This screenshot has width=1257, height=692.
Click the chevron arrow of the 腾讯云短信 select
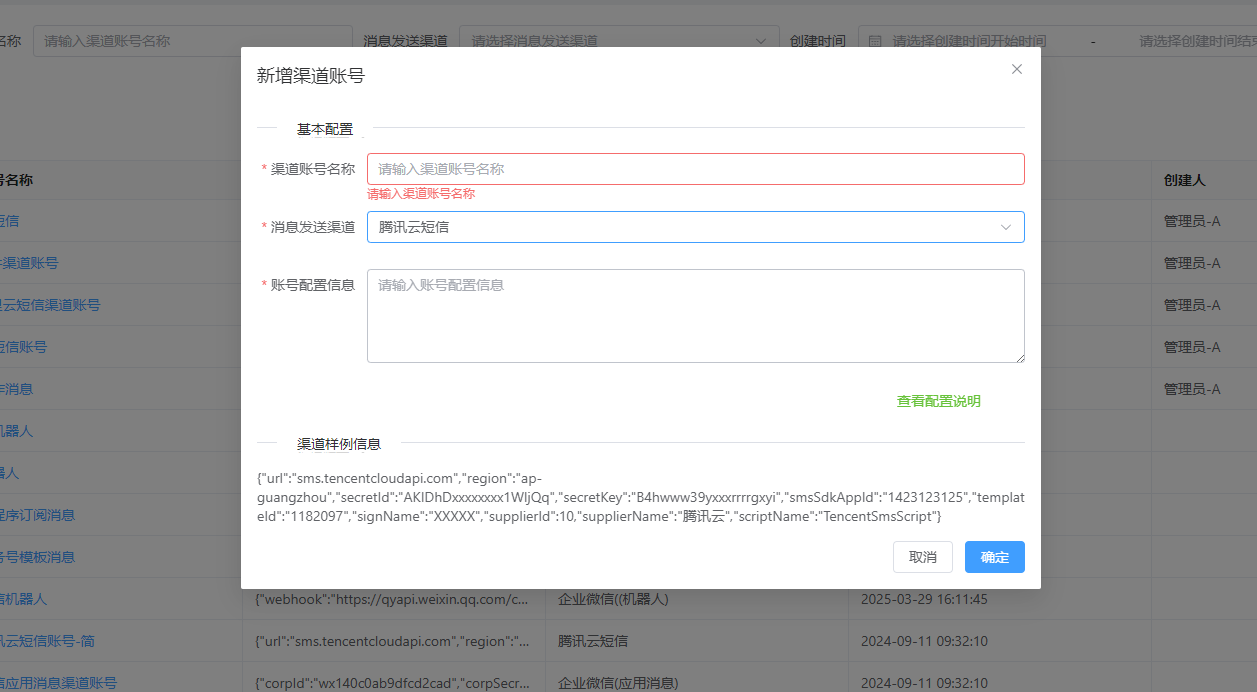point(1006,227)
